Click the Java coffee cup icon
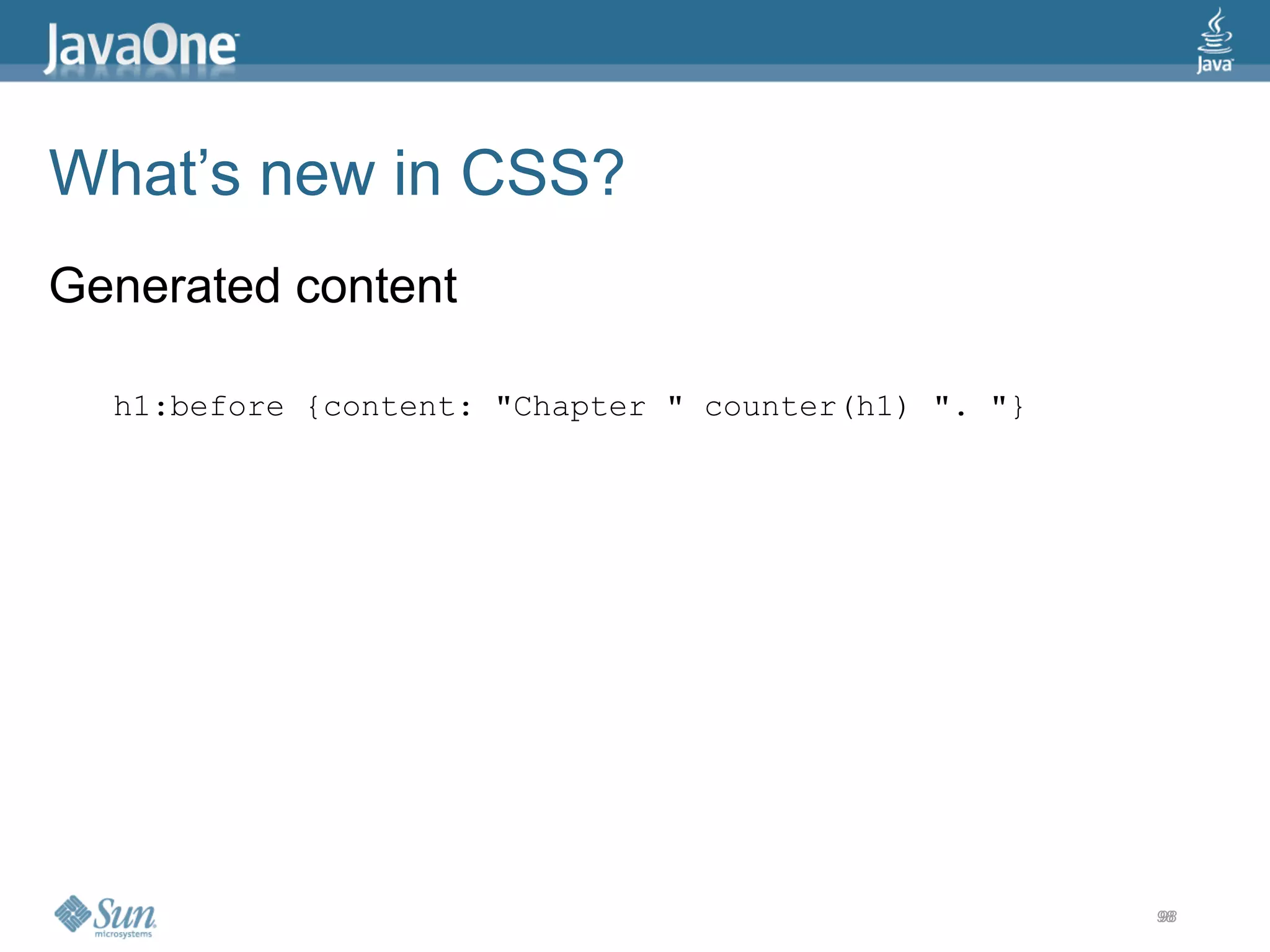 (1214, 31)
